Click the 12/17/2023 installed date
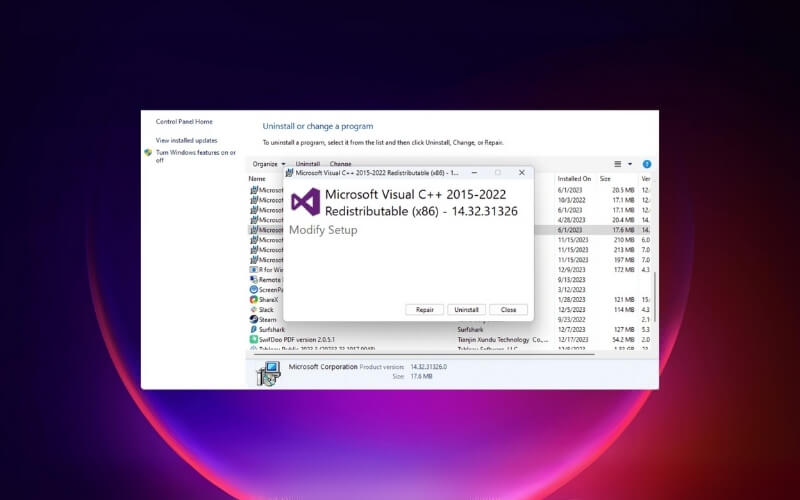Screen dimensions: 800x500 573,339
